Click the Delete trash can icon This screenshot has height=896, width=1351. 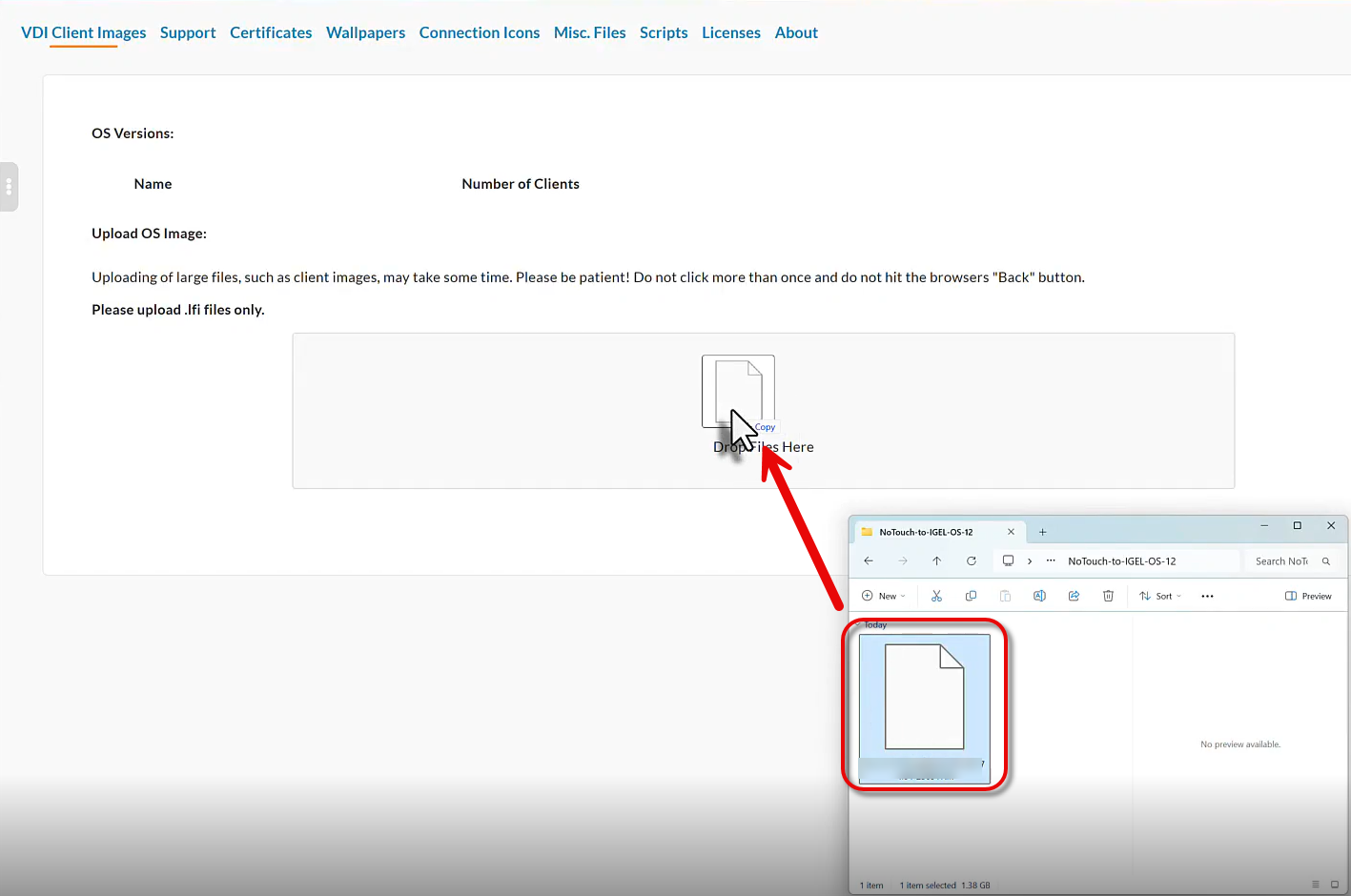(x=1108, y=596)
